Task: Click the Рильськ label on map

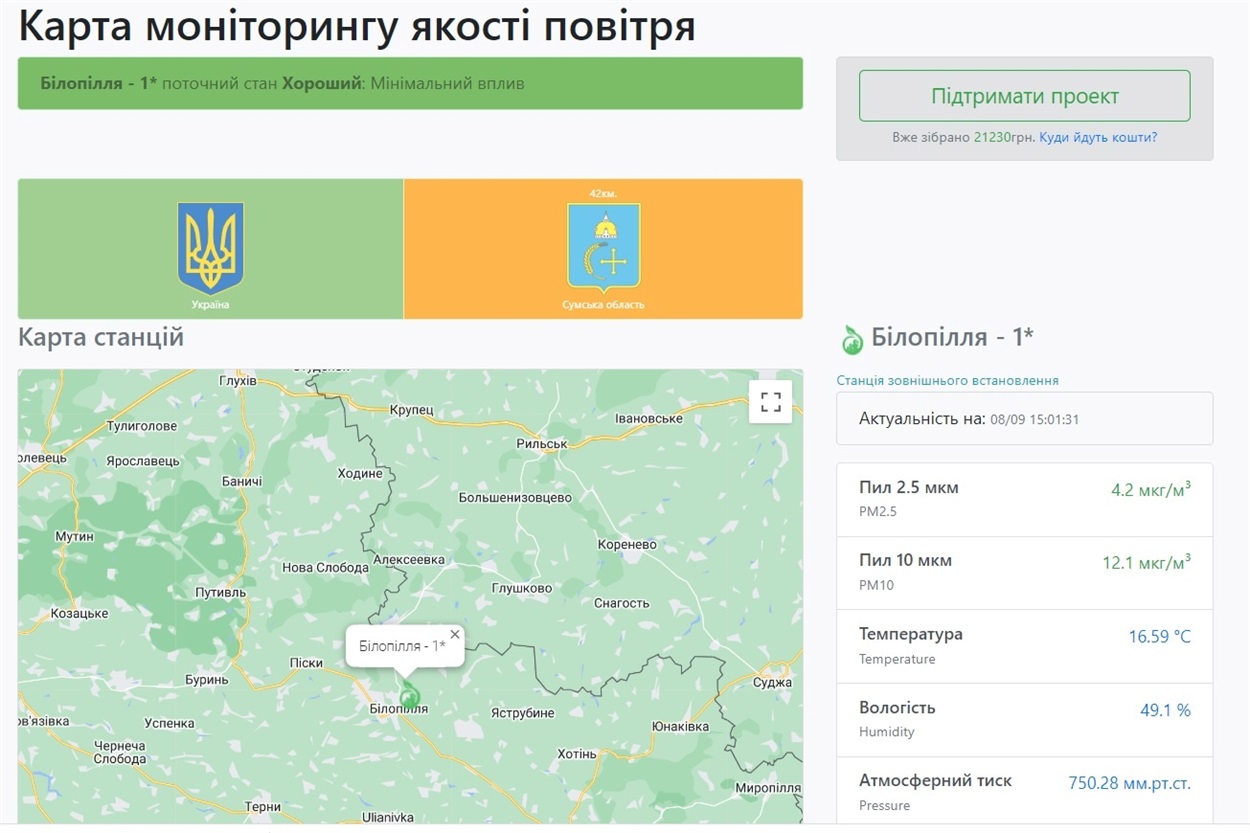Action: pos(542,443)
